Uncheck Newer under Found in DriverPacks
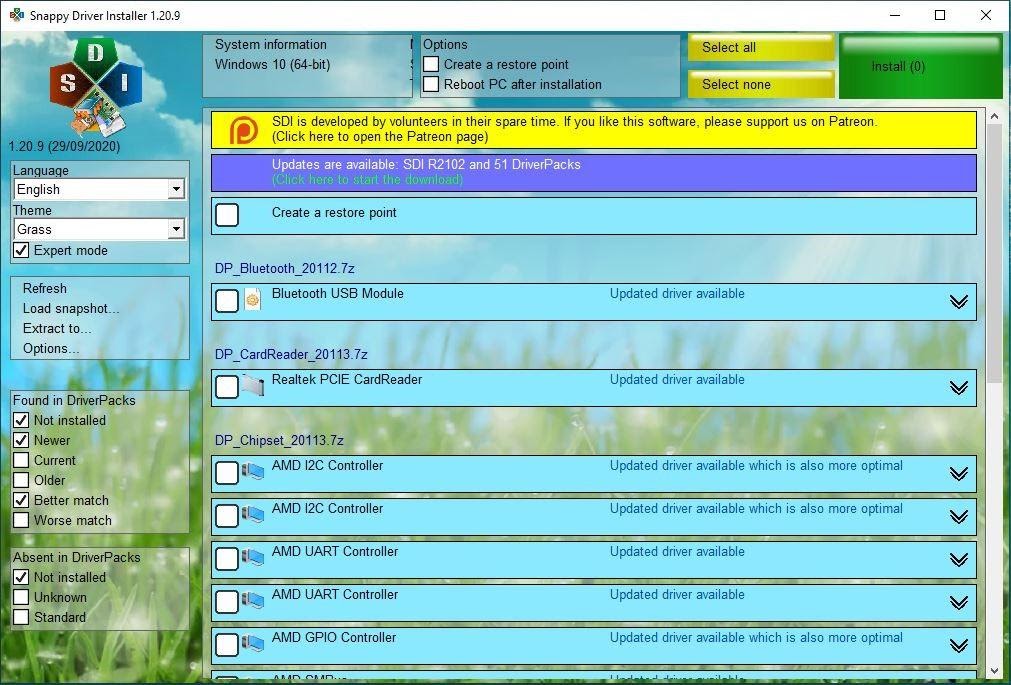This screenshot has width=1011, height=685. click(x=21, y=440)
